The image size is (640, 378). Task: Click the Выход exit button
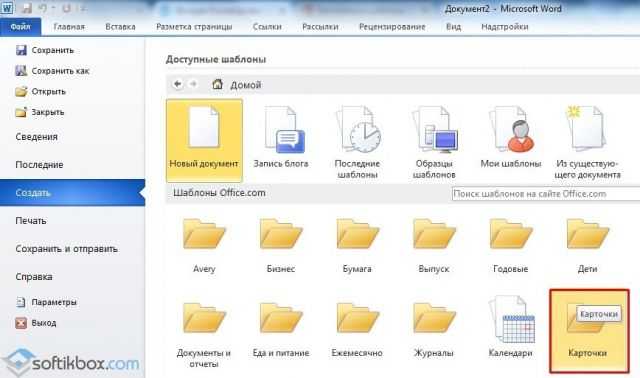[x=36, y=323]
